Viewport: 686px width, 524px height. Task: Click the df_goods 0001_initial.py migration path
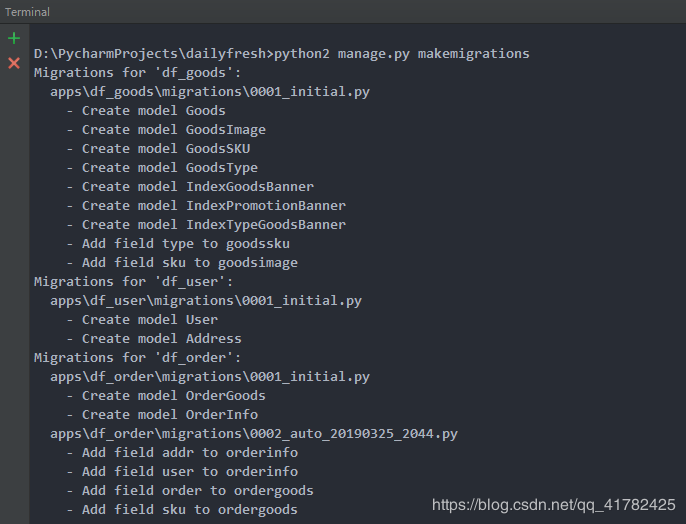210,92
